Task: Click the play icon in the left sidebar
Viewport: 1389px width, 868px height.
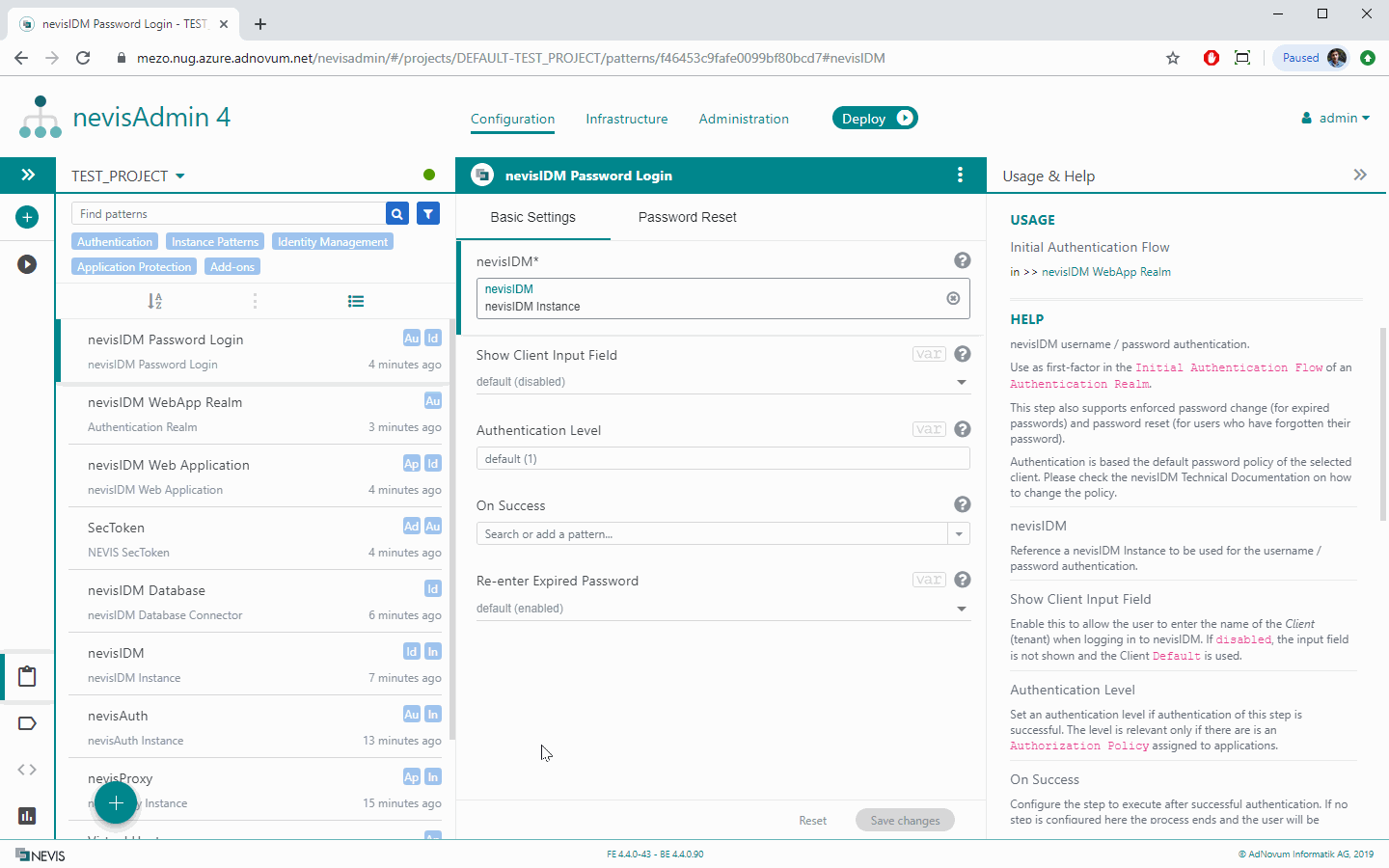Action: point(27,263)
